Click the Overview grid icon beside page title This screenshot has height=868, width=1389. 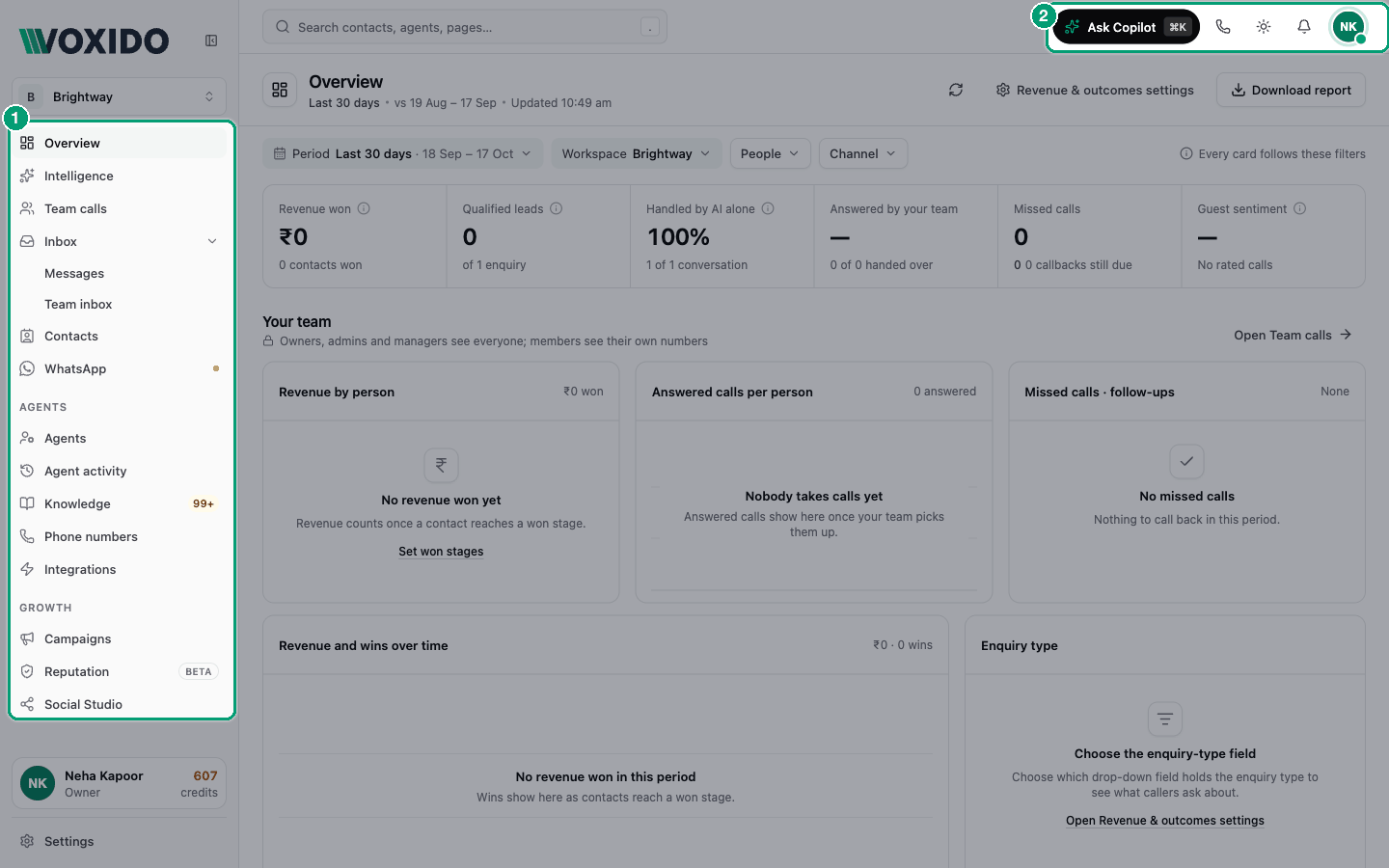pos(280,90)
